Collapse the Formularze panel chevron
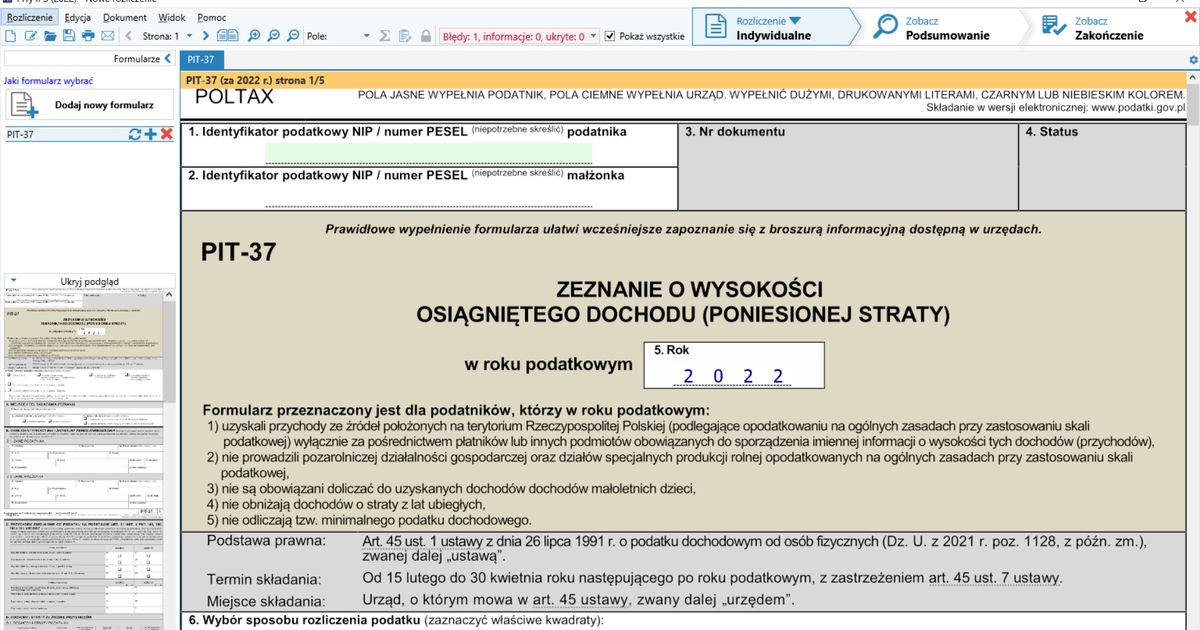The width and height of the screenshot is (1200, 630). 168,59
